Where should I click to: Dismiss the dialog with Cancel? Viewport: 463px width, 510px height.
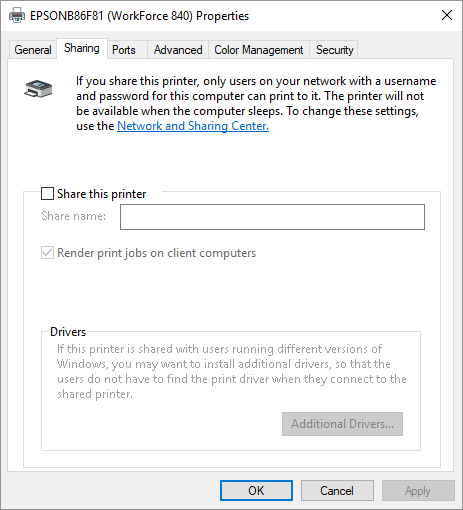click(337, 491)
